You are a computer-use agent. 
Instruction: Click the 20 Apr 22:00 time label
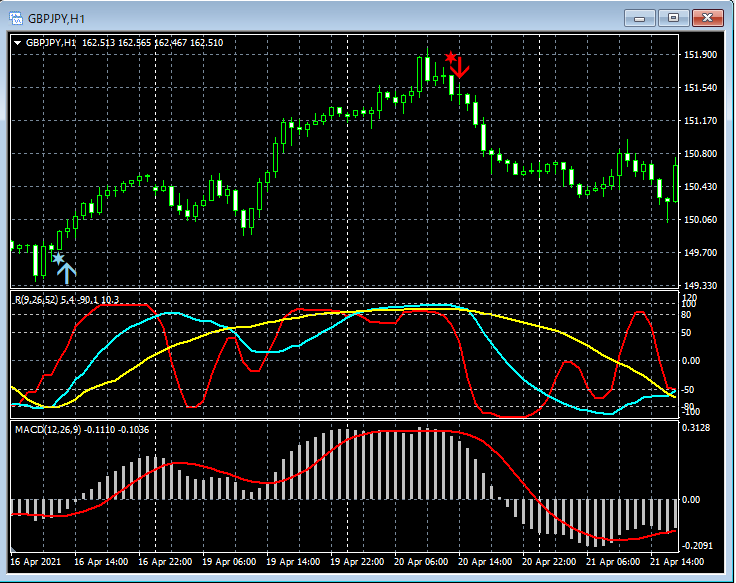(549, 561)
